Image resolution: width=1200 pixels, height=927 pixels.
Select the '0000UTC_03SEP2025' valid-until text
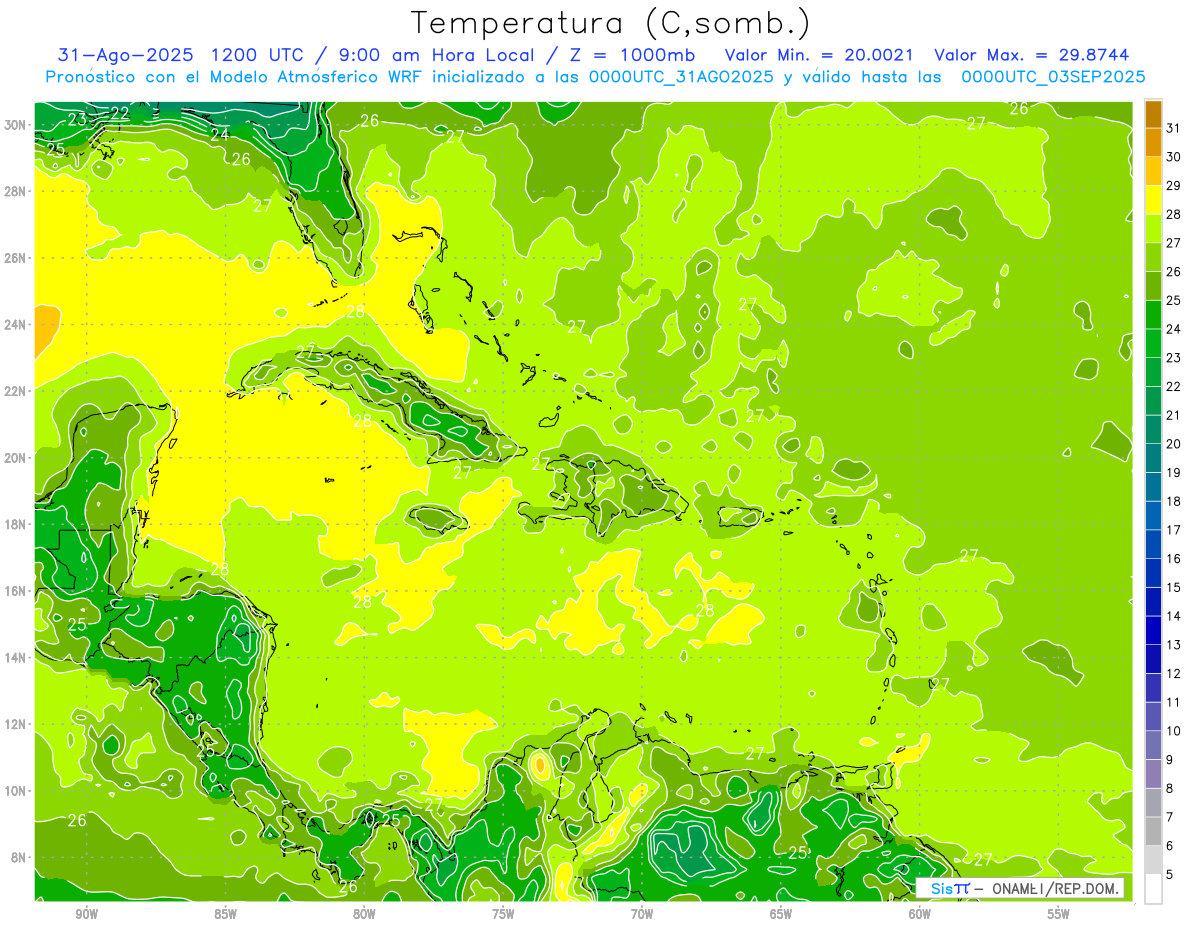pyautogui.click(x=1053, y=77)
